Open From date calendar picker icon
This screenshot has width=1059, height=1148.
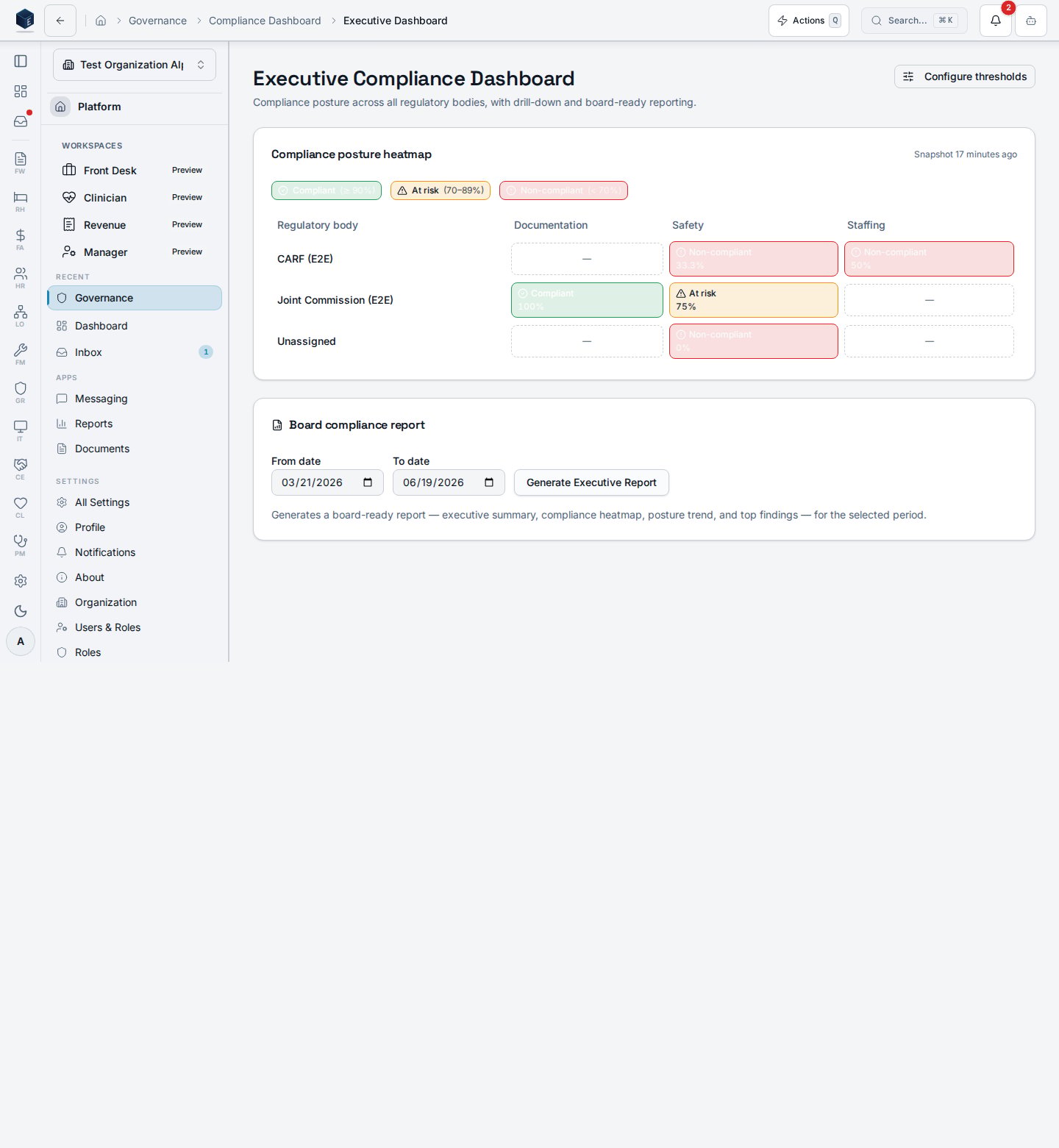pyautogui.click(x=368, y=482)
